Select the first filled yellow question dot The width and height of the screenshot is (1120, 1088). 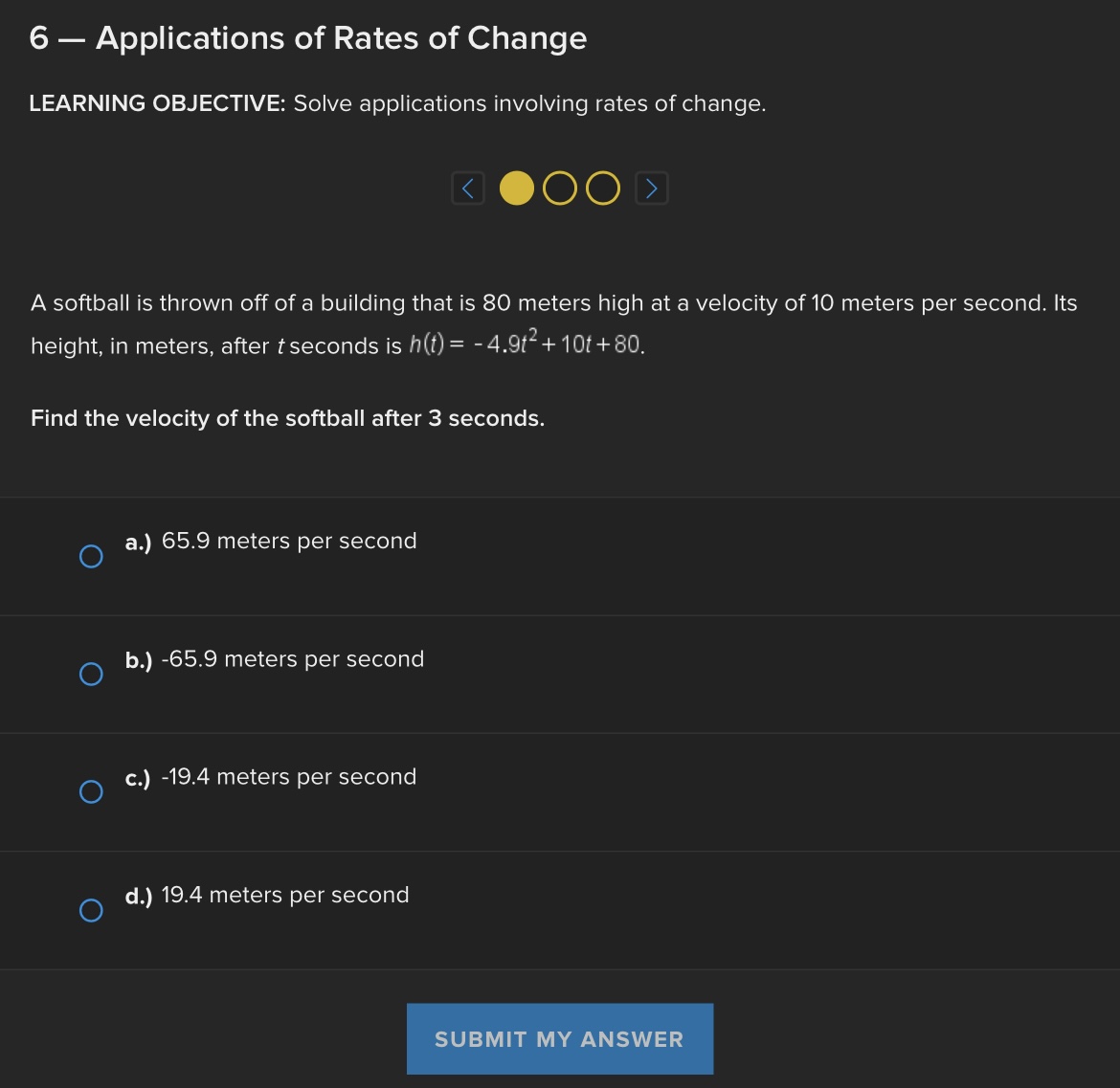coord(517,189)
